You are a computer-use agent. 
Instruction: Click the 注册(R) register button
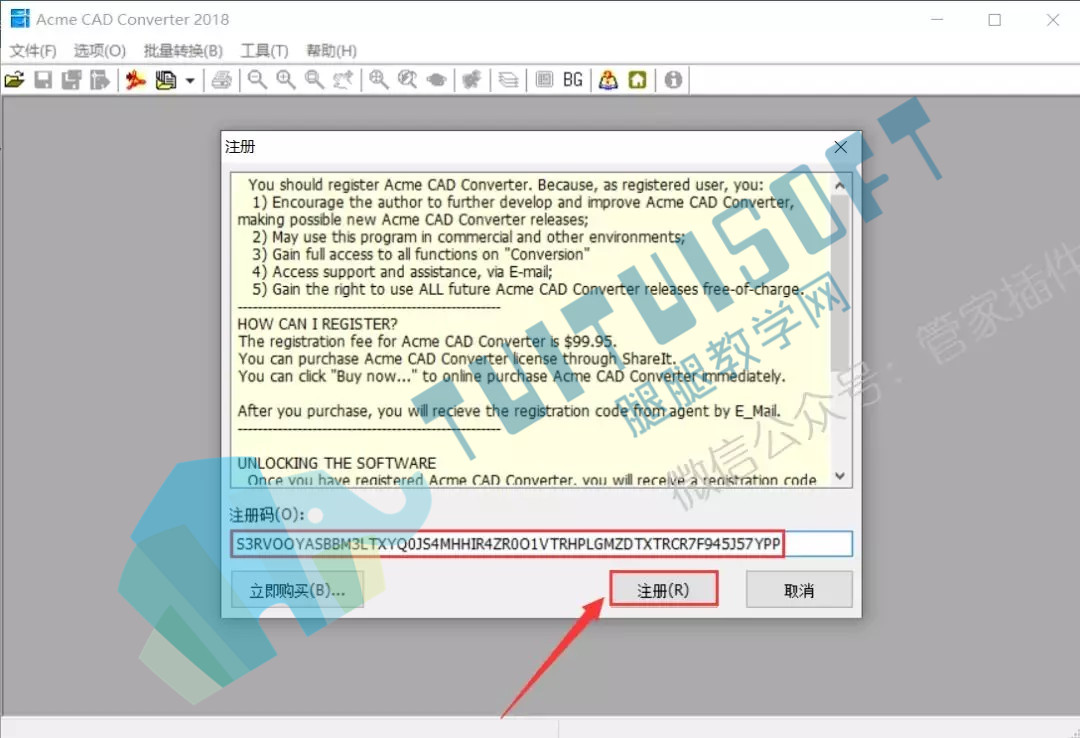663,590
